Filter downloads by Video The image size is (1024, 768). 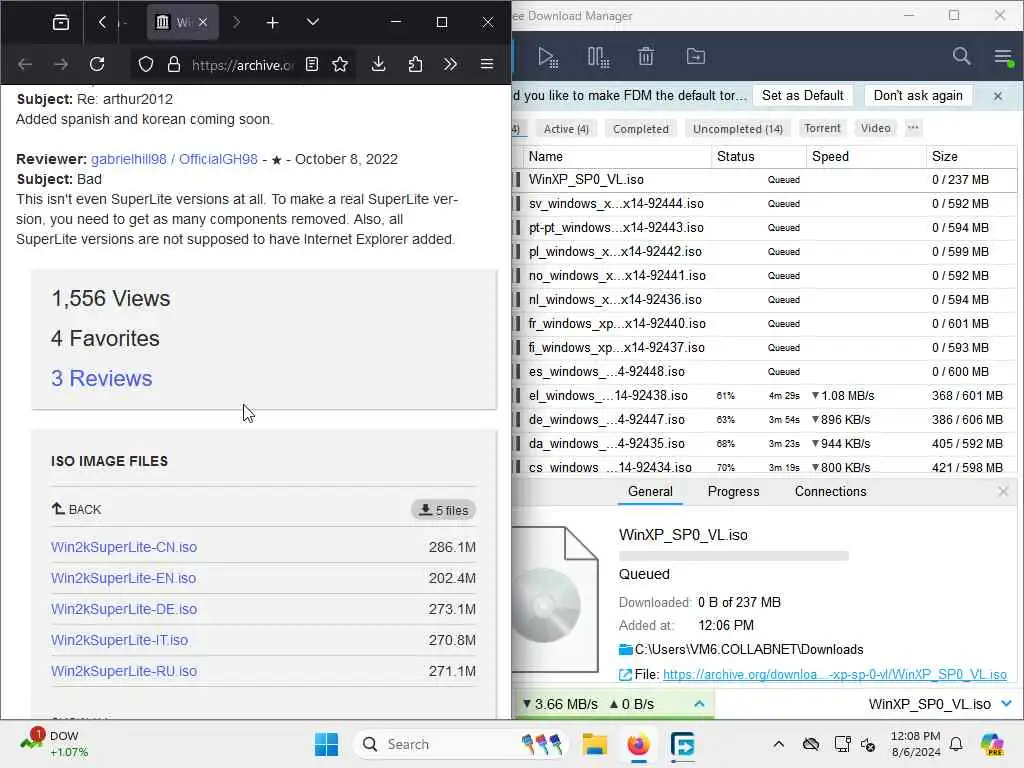tap(875, 128)
